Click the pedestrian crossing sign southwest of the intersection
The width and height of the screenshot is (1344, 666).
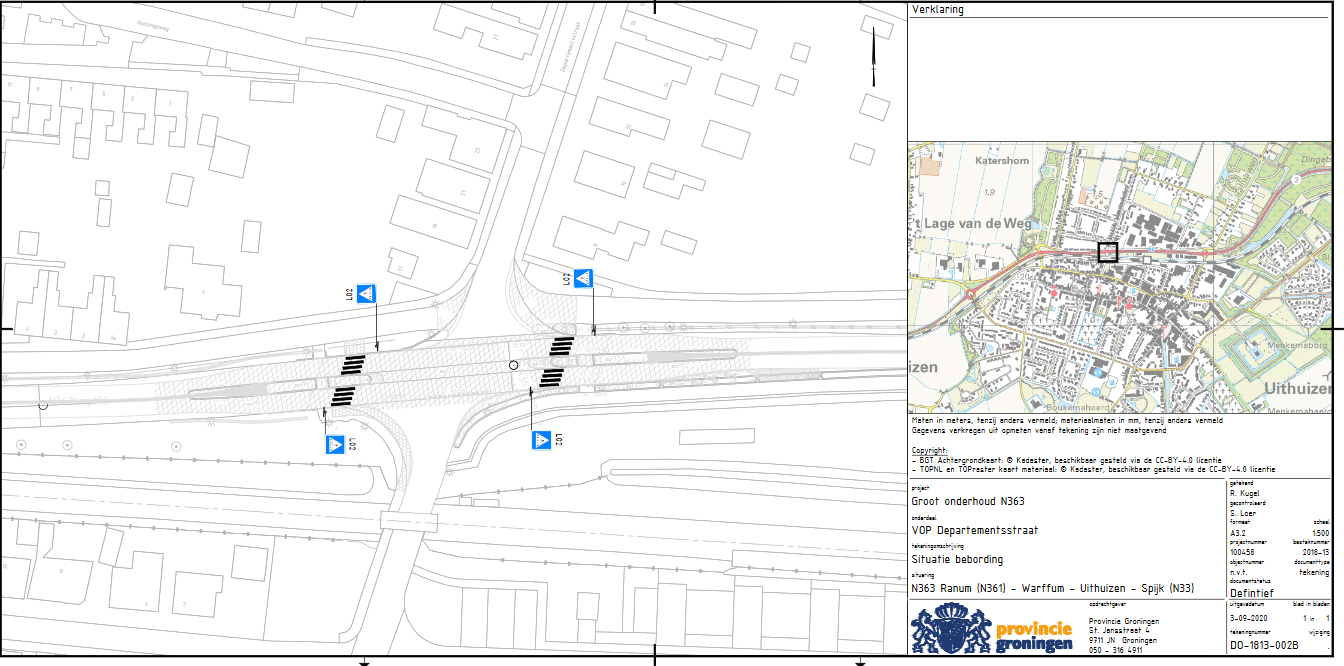335,444
